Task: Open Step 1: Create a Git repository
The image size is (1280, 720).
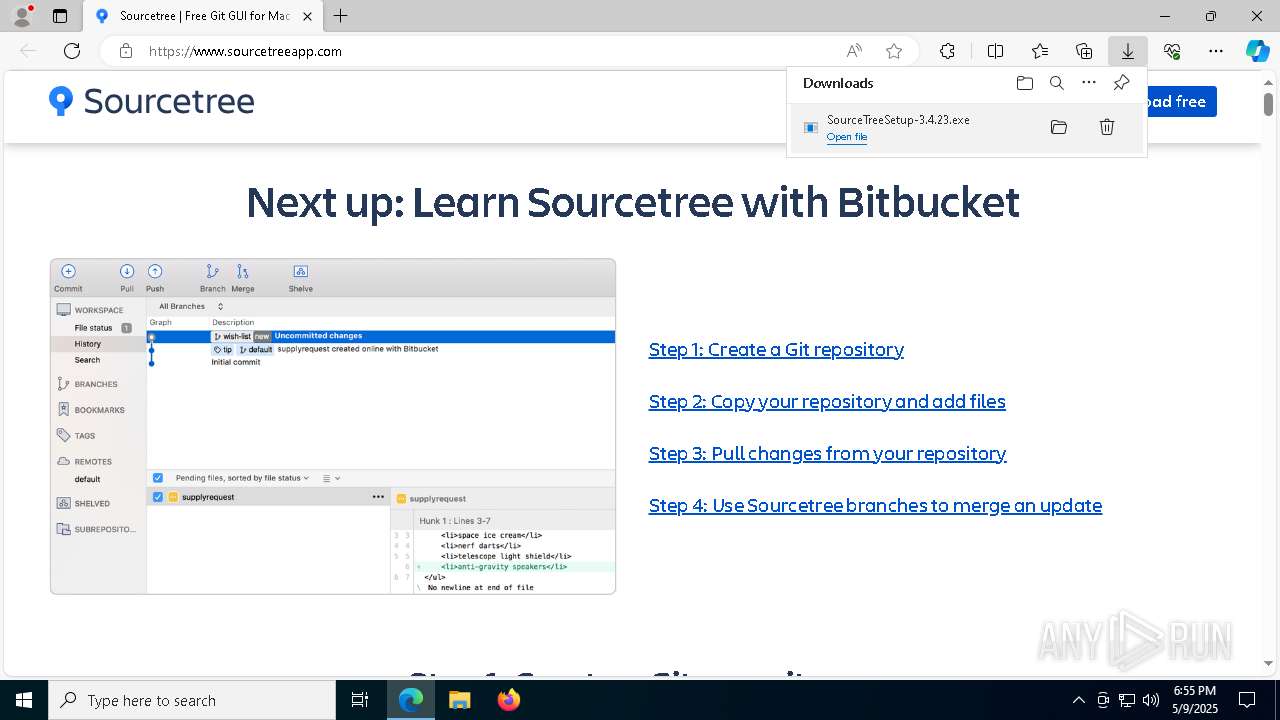Action: coord(776,349)
